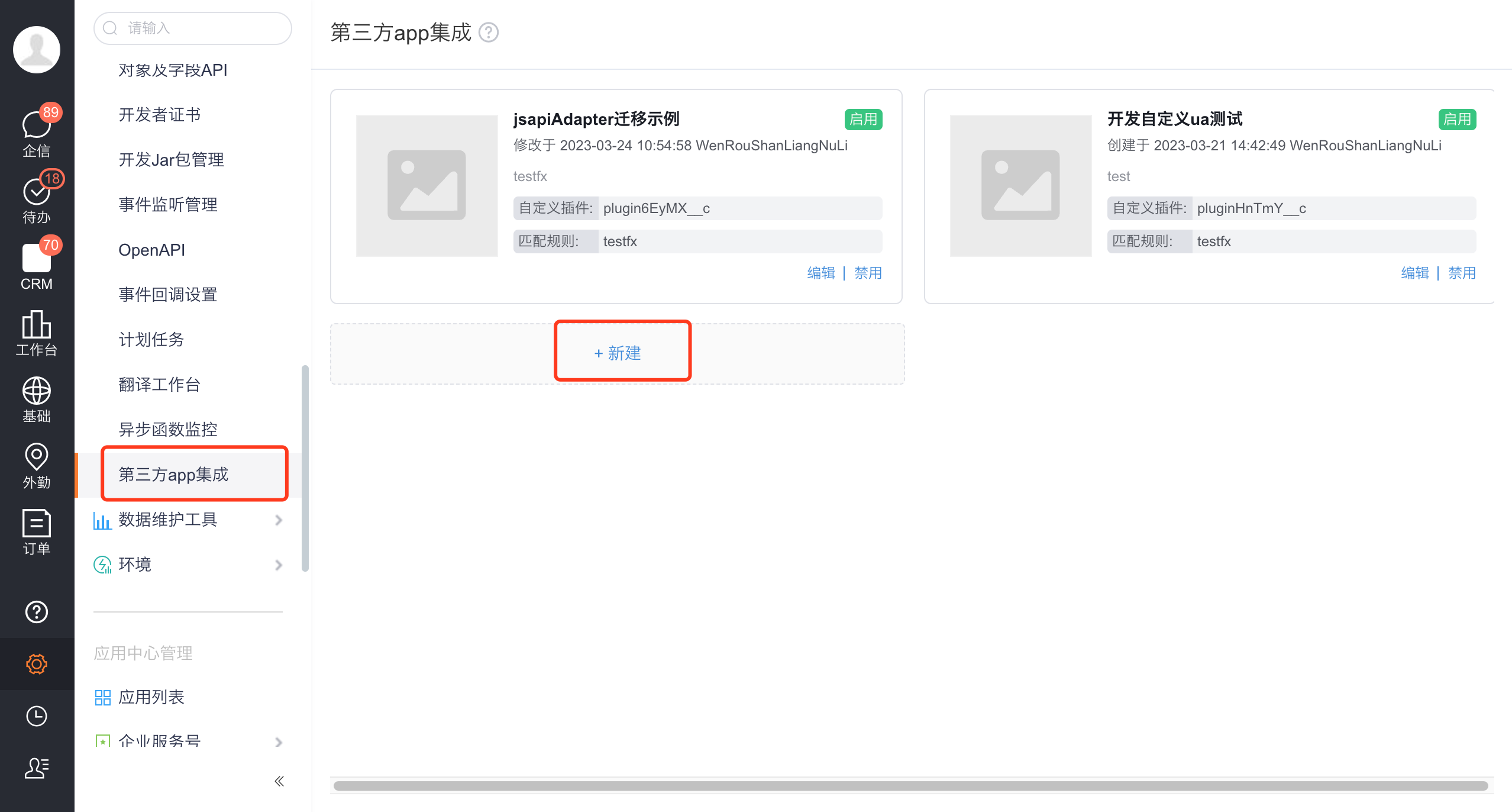Expand 数据维护工具 chevron
Screen dimensions: 1512x812
[279, 520]
